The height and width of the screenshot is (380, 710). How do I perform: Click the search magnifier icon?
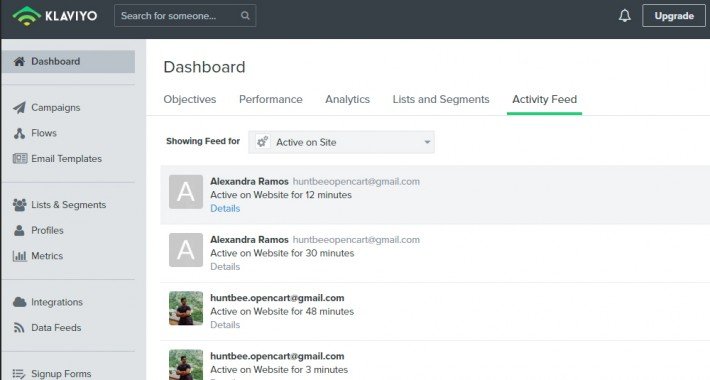pyautogui.click(x=245, y=16)
